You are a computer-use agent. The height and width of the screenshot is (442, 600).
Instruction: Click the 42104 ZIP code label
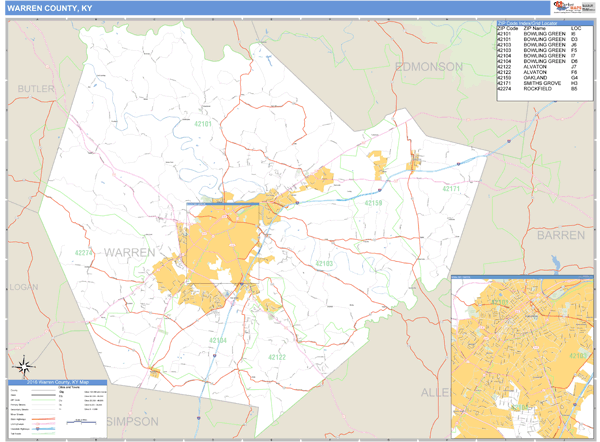click(x=218, y=341)
